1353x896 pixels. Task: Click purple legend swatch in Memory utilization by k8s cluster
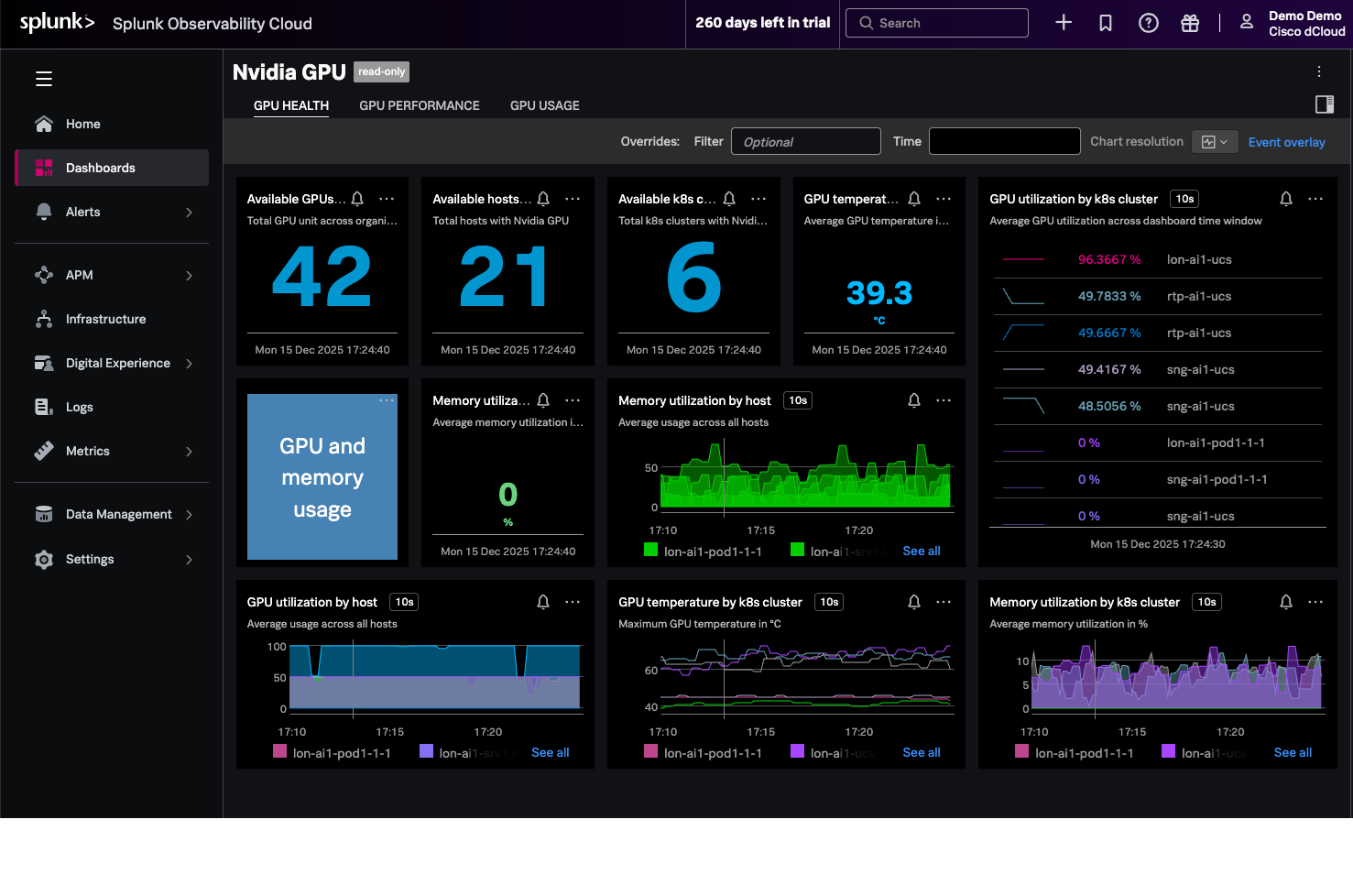(1168, 751)
